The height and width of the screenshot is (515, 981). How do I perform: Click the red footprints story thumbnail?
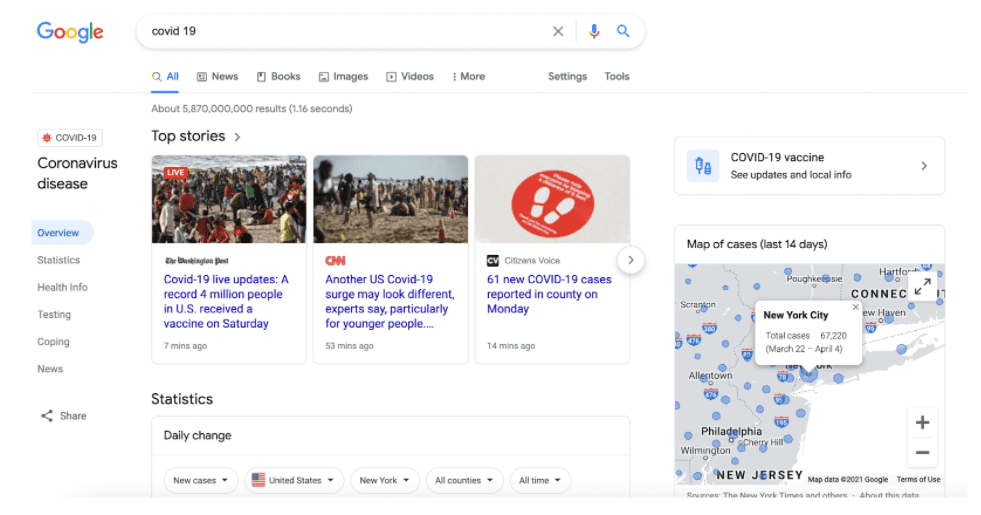(552, 199)
